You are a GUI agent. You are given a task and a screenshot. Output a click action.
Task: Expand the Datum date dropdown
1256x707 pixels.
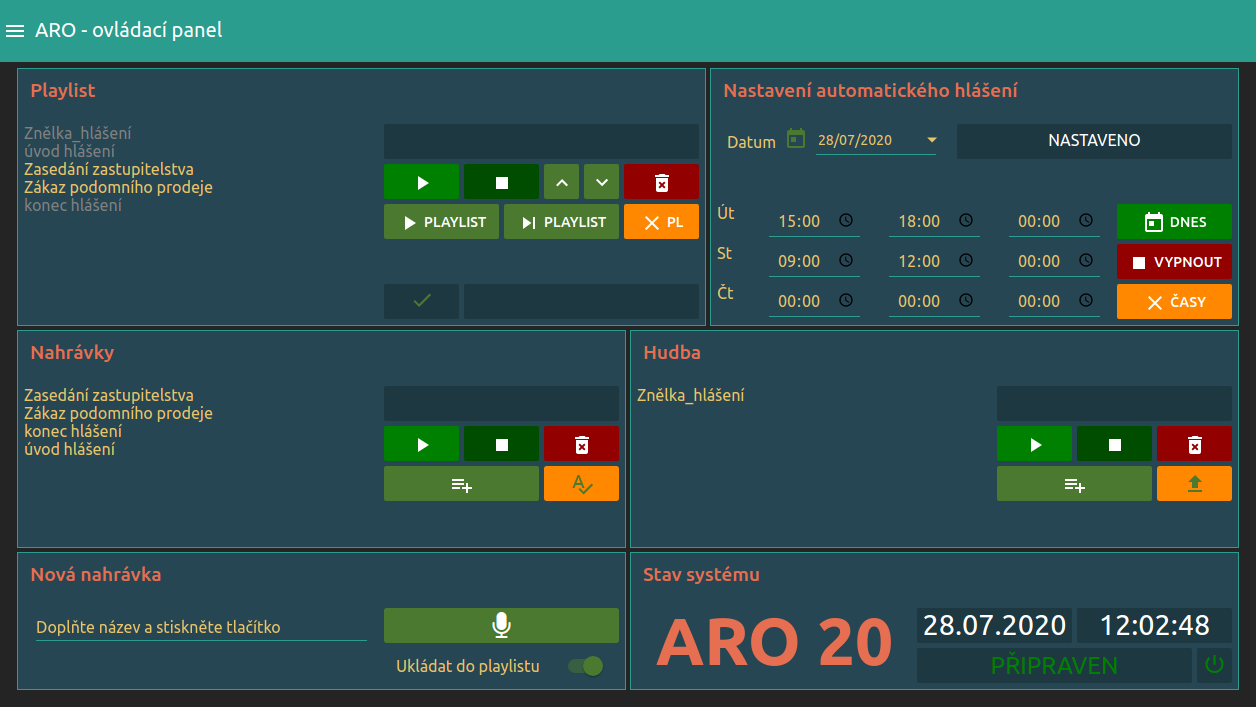click(931, 140)
